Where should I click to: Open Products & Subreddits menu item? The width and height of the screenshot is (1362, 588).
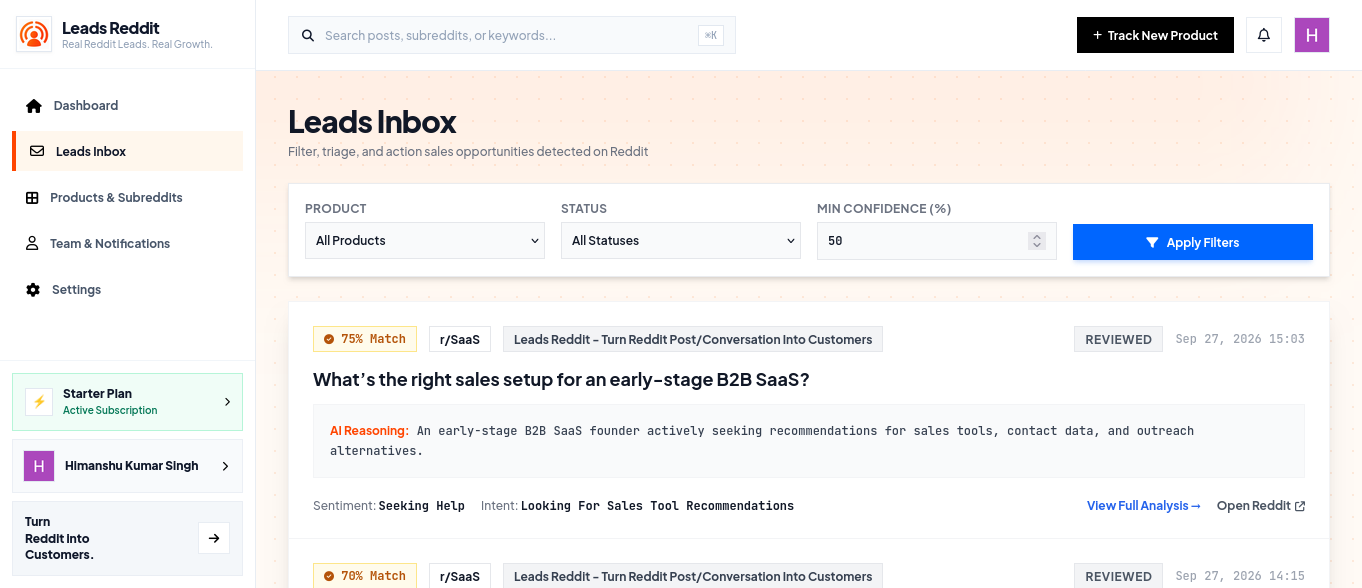tap(127, 198)
